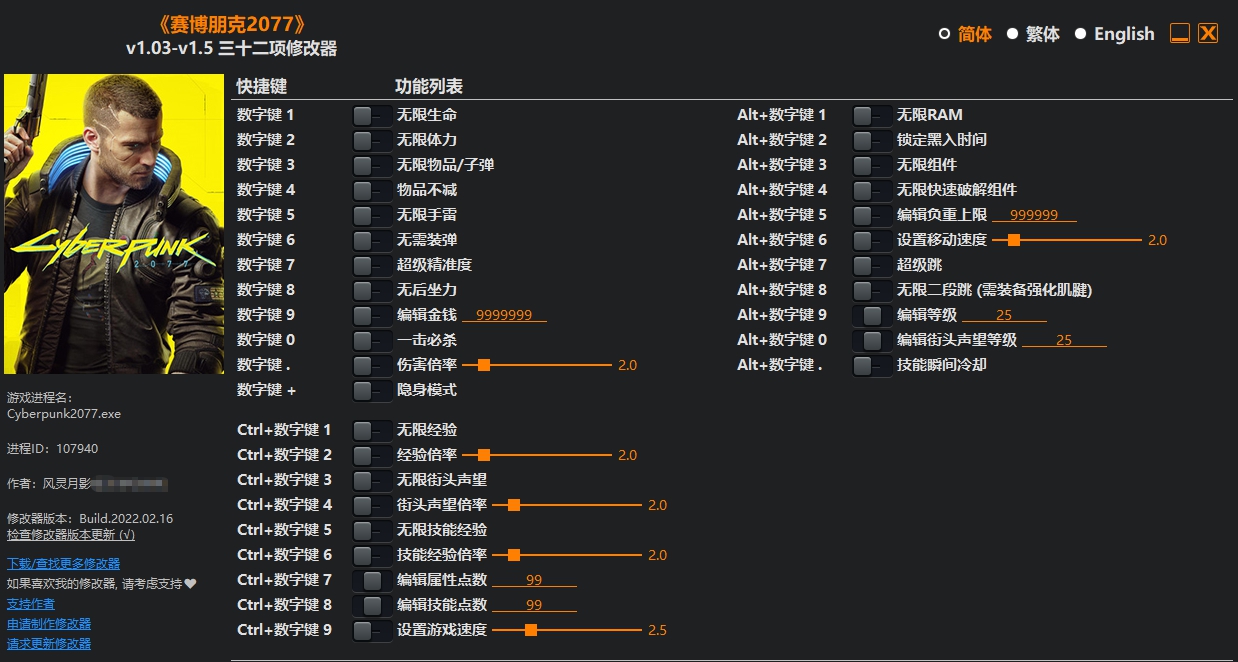
Task: Toggle 超级跳 super jump on
Action: coord(871,264)
